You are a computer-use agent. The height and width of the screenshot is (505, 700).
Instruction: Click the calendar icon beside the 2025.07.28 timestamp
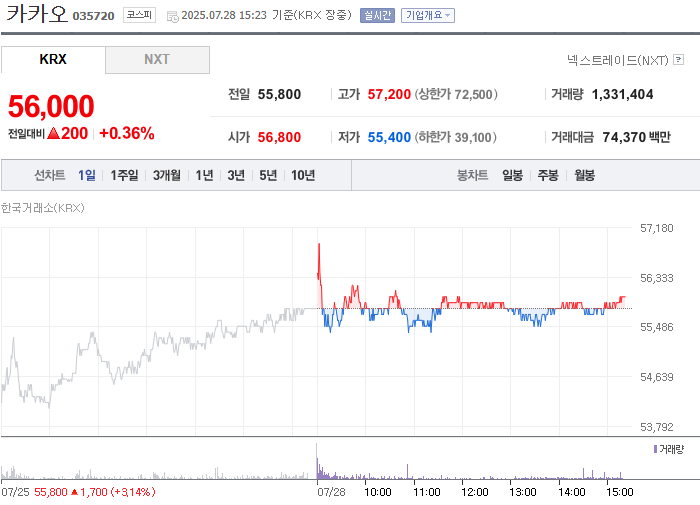click(x=173, y=17)
